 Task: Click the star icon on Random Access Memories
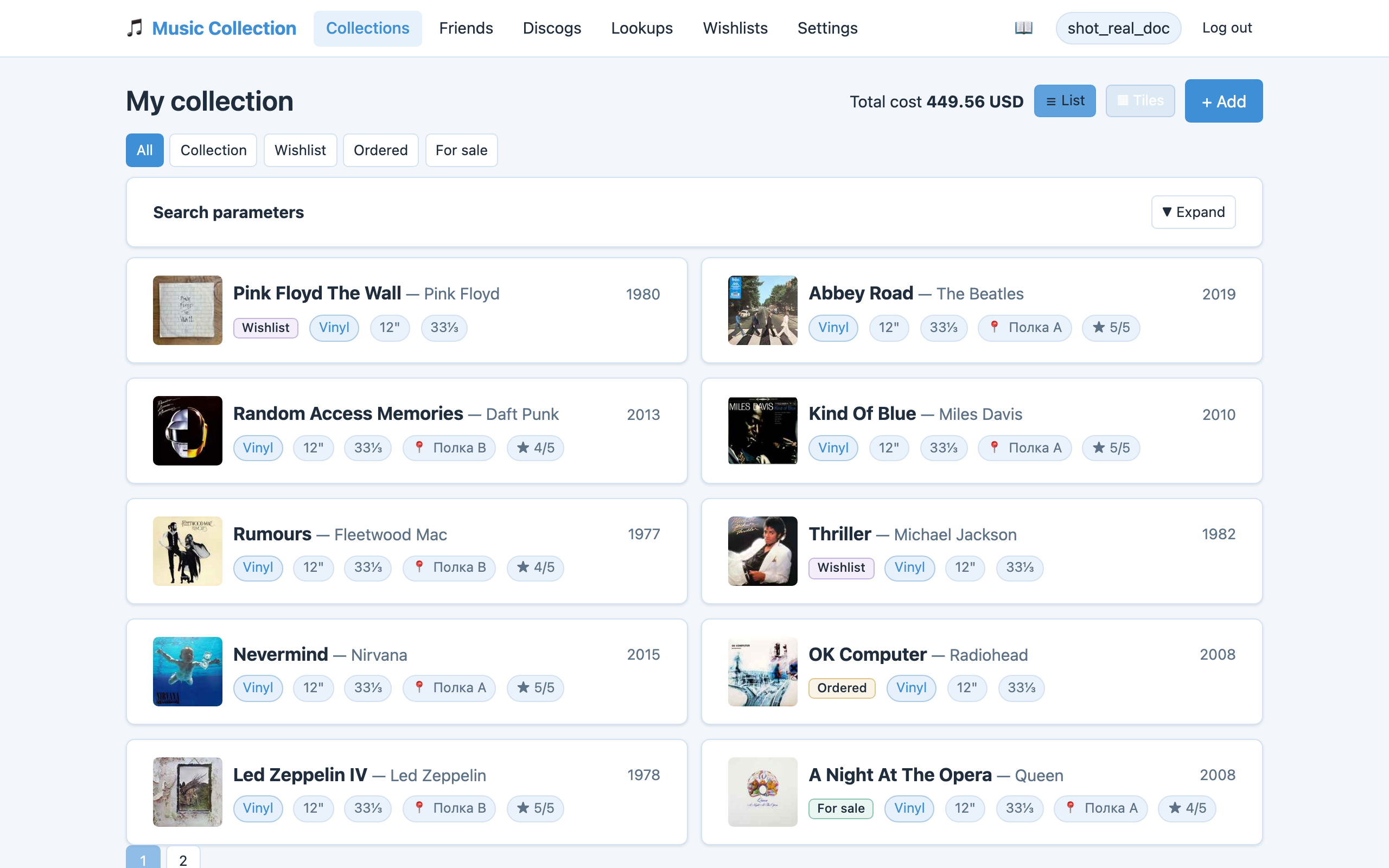click(523, 448)
